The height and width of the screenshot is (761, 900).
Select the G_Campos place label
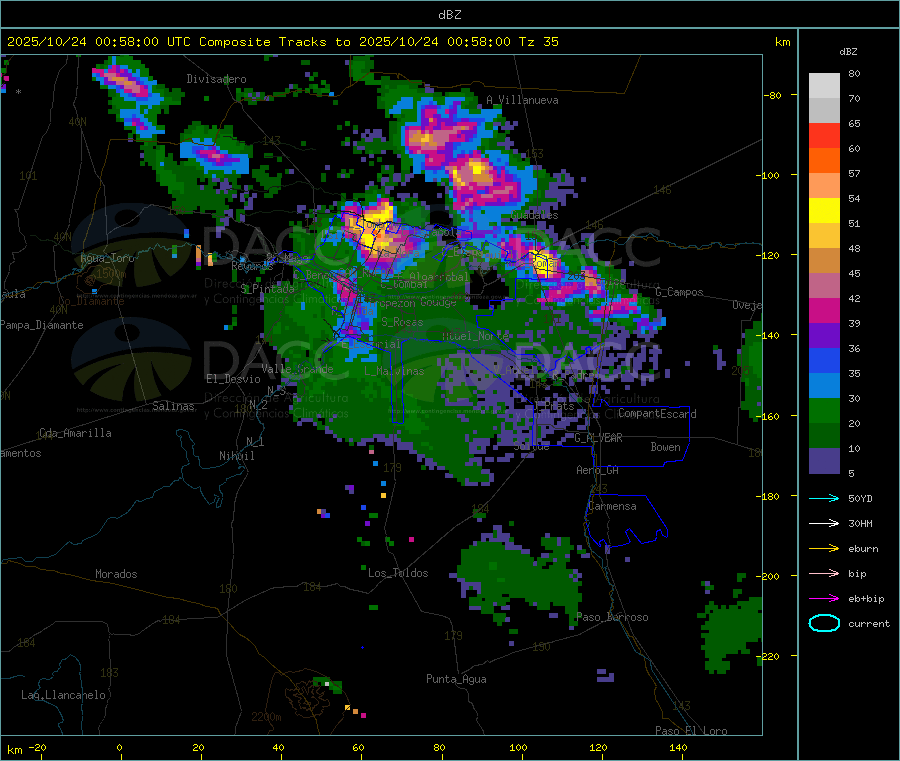(x=679, y=292)
